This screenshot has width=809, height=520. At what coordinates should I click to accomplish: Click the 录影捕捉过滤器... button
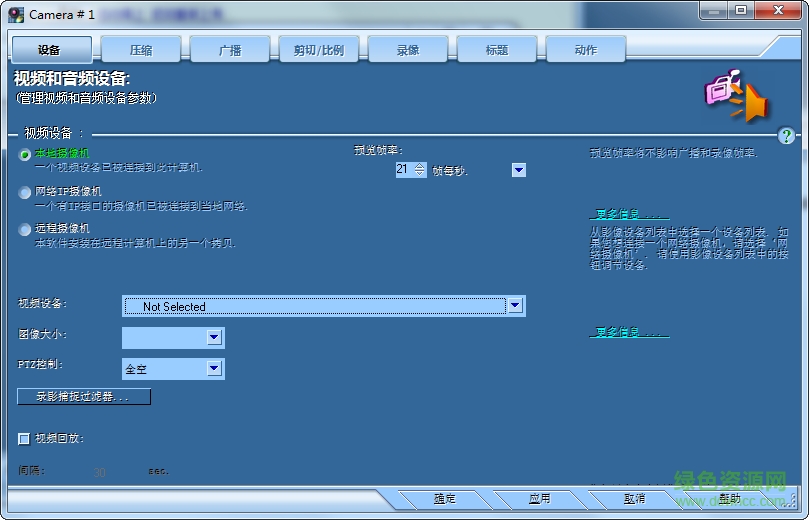84,396
